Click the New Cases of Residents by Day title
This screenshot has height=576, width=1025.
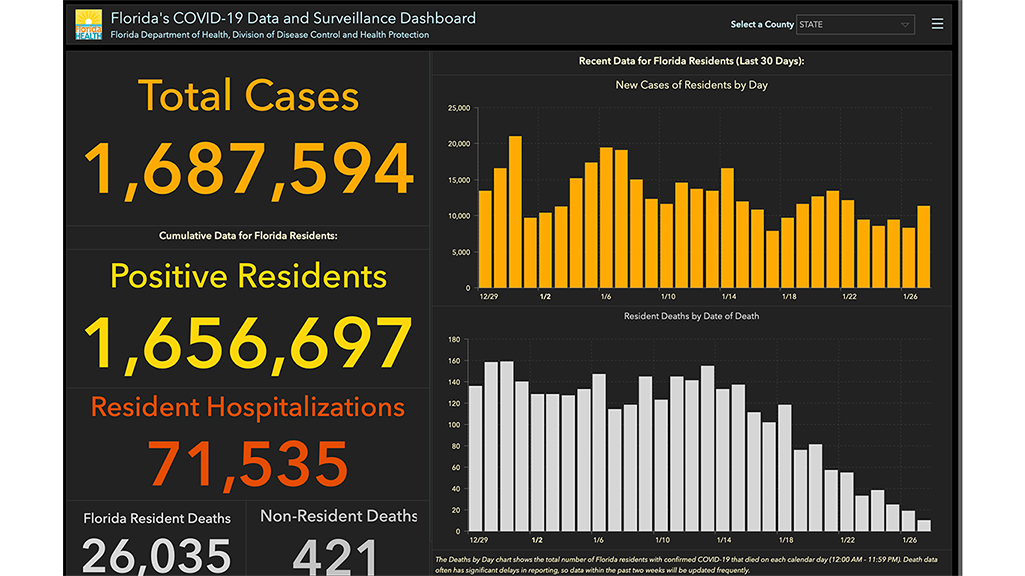691,85
